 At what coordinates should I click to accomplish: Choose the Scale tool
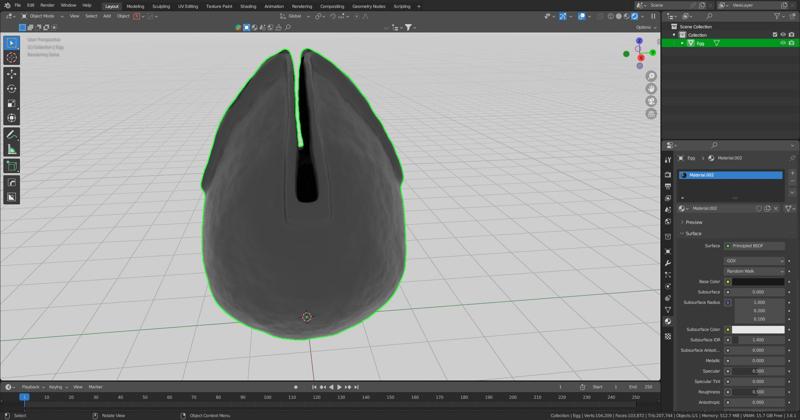pyautogui.click(x=12, y=104)
